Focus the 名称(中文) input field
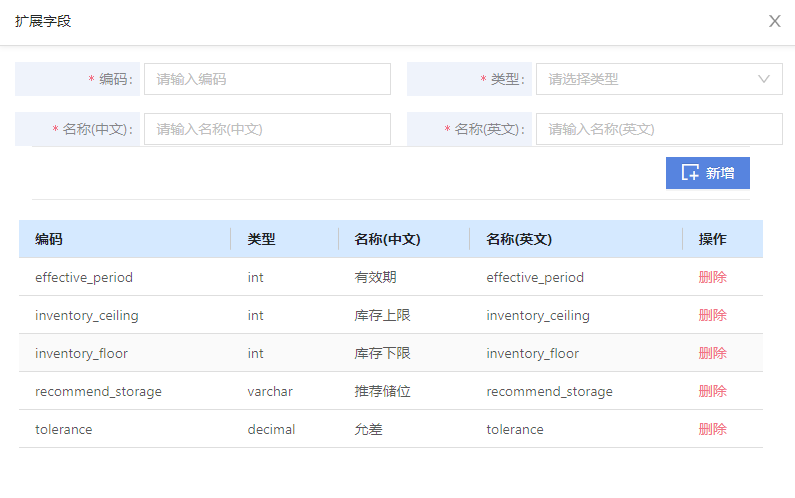Viewport: 795px width, 498px height. coord(267,129)
